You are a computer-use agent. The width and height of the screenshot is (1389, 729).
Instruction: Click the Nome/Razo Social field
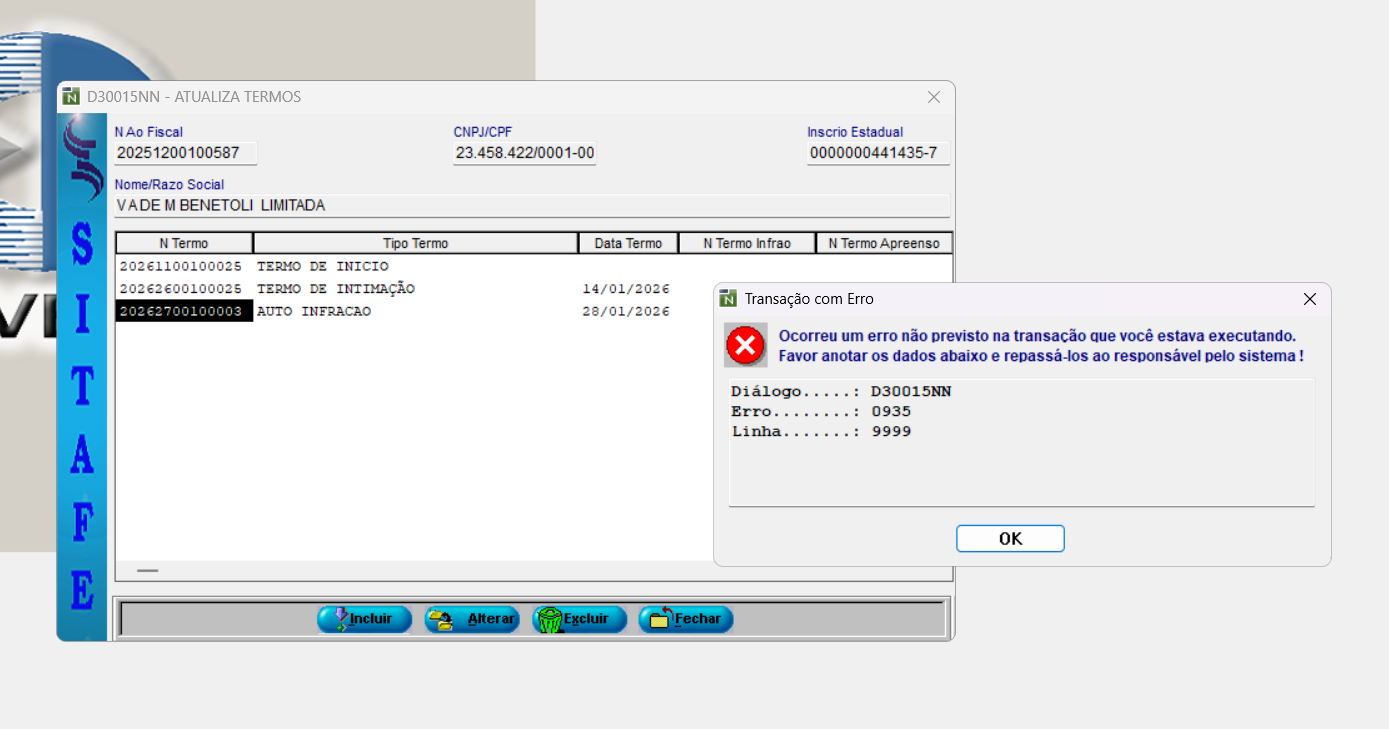point(531,205)
